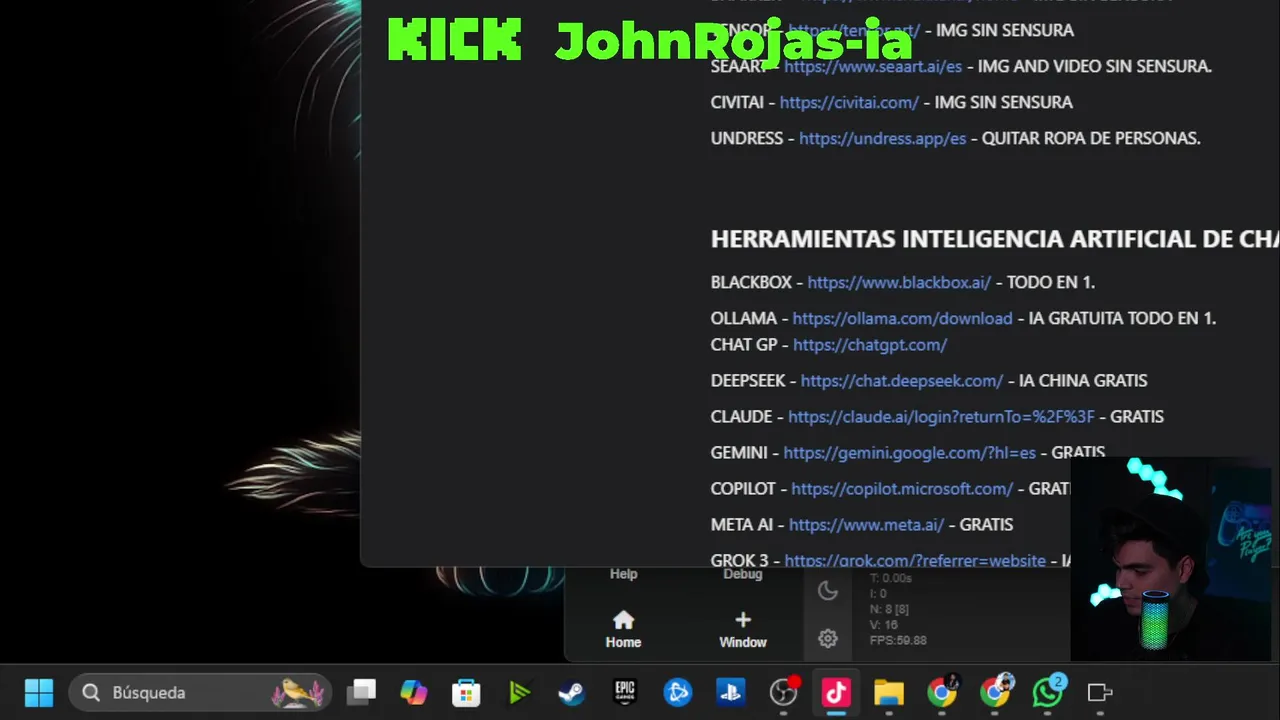Screen dimensions: 1280x720
Task: Open the blackbox.ai link
Action: click(899, 282)
